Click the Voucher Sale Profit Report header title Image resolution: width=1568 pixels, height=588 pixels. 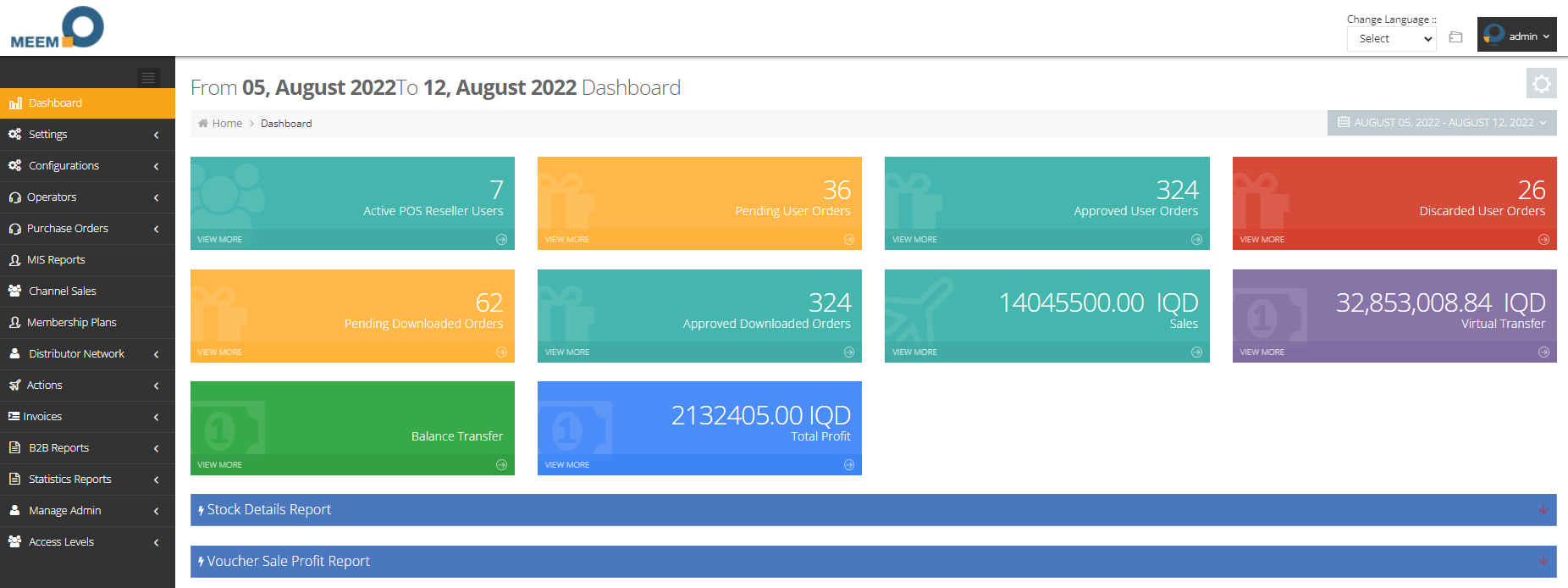pos(289,562)
